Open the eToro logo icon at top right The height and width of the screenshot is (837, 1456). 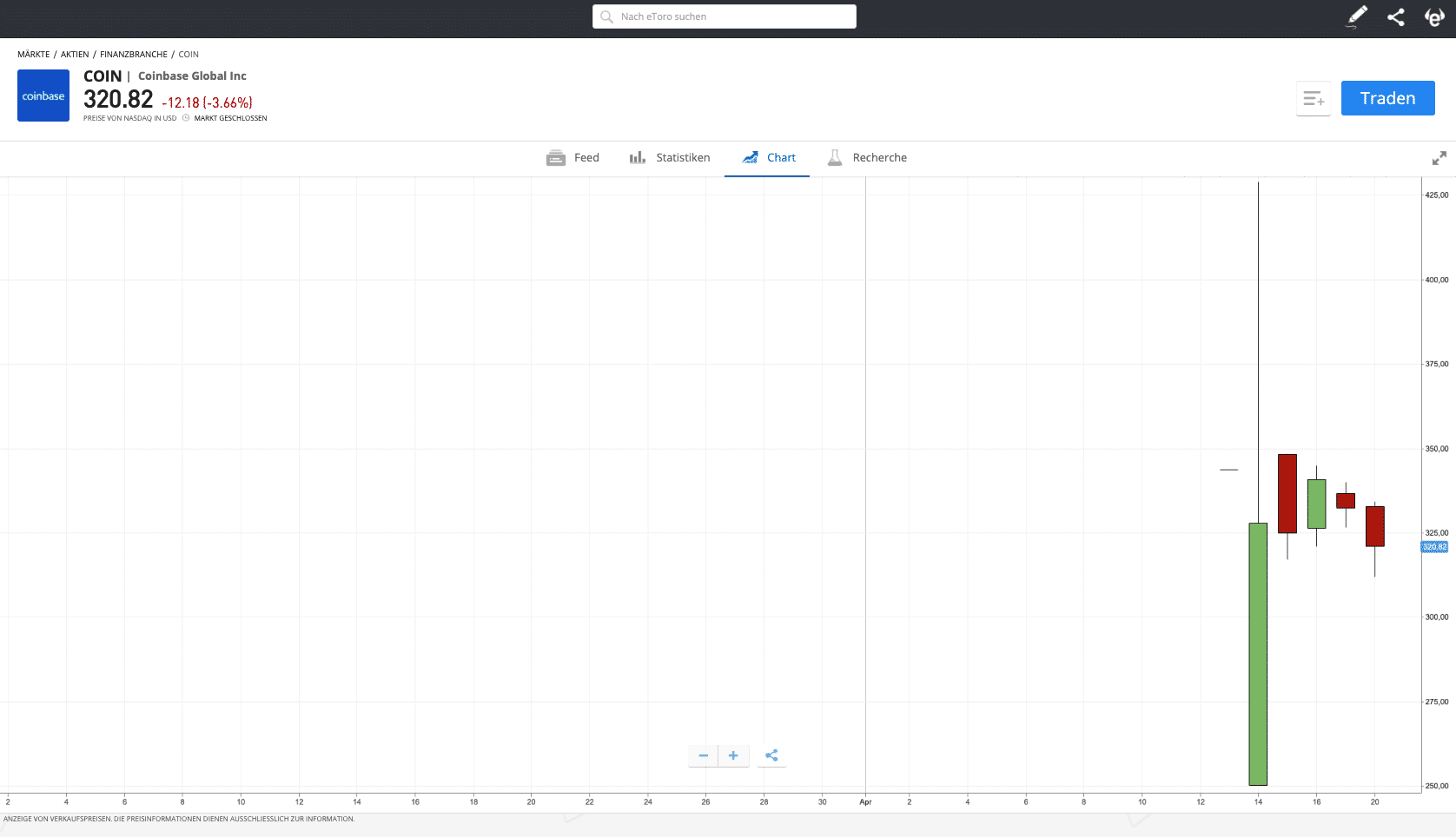(x=1434, y=17)
